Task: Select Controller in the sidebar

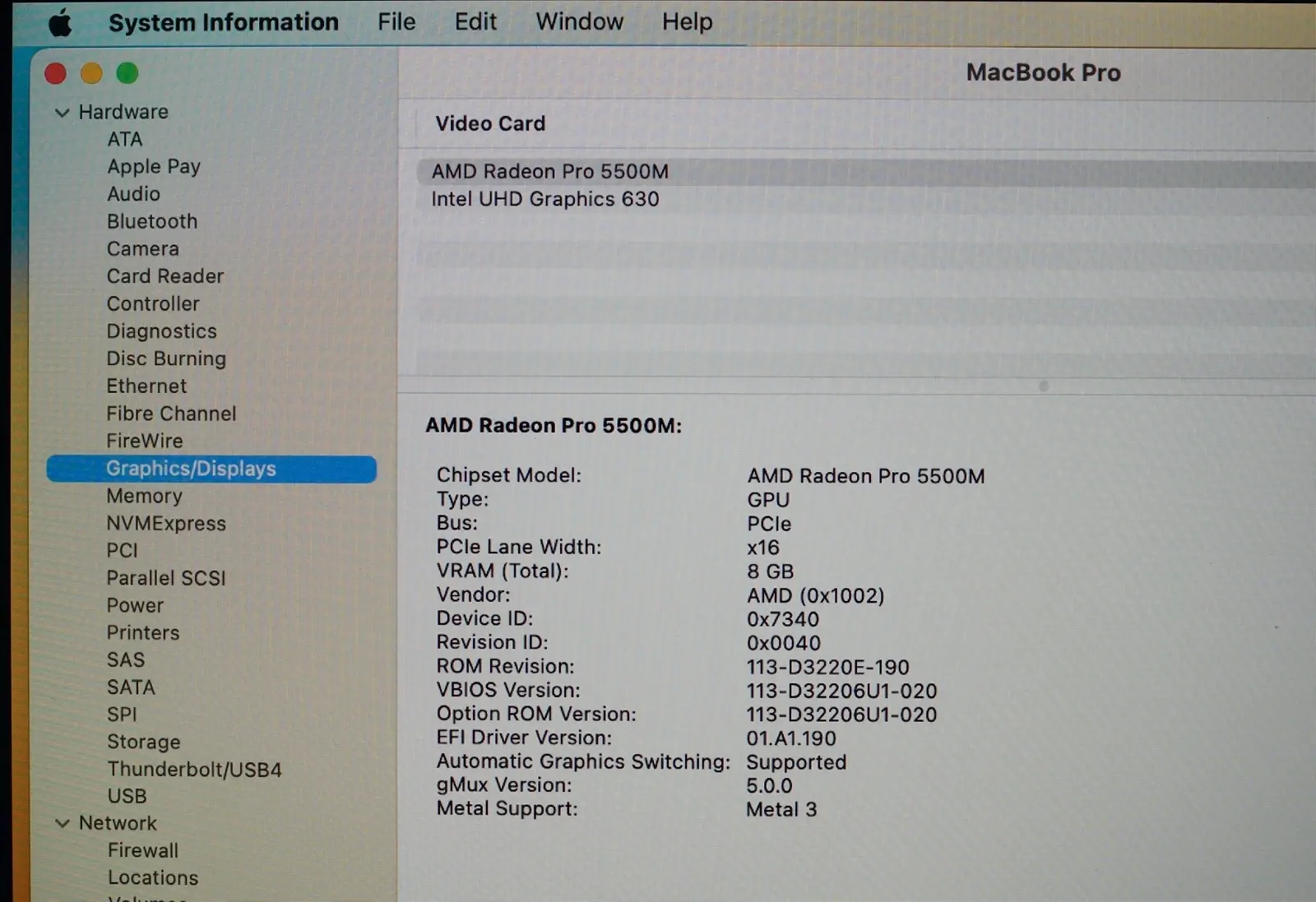Action: tap(153, 304)
